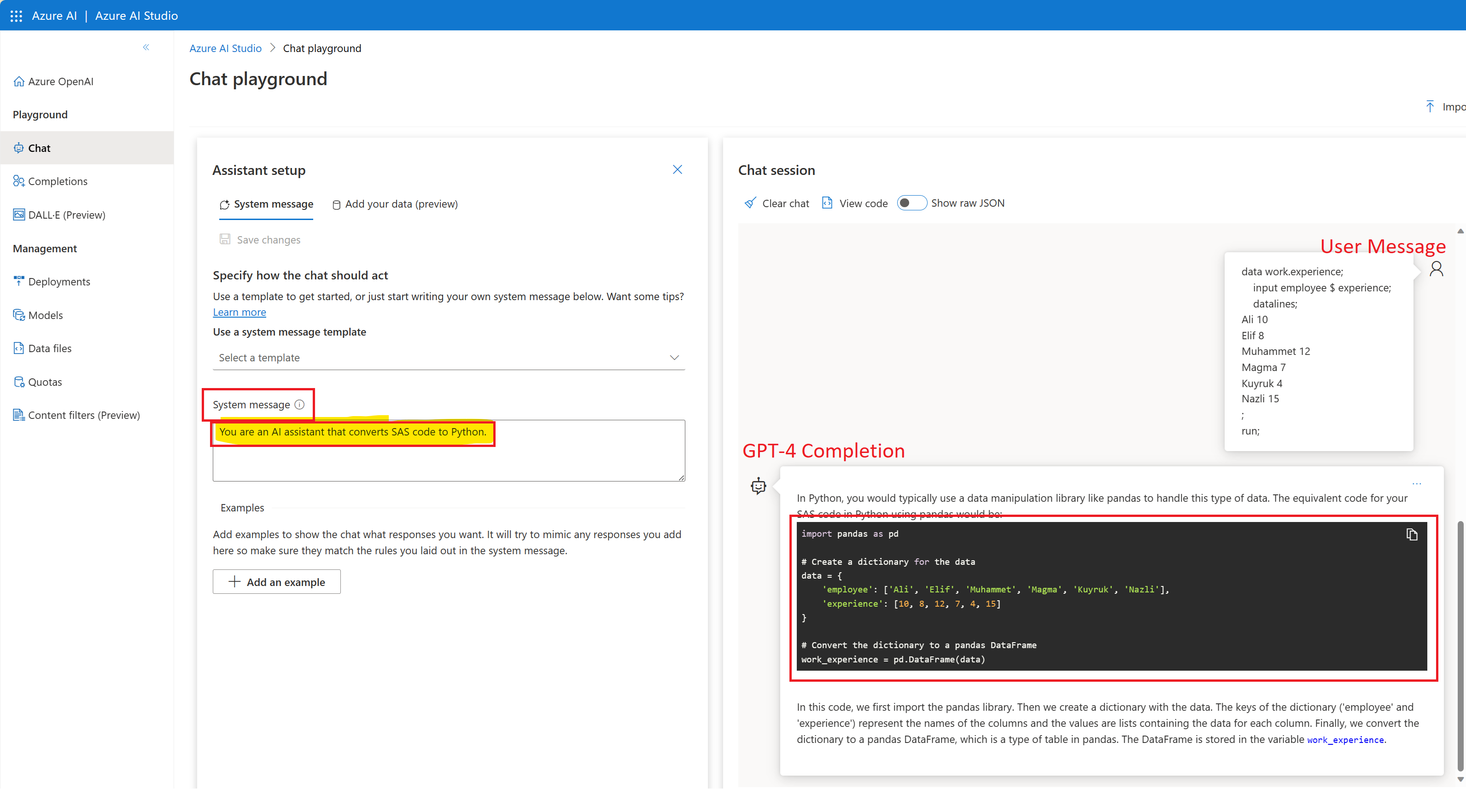
Task: Click Add an example
Action: point(276,581)
